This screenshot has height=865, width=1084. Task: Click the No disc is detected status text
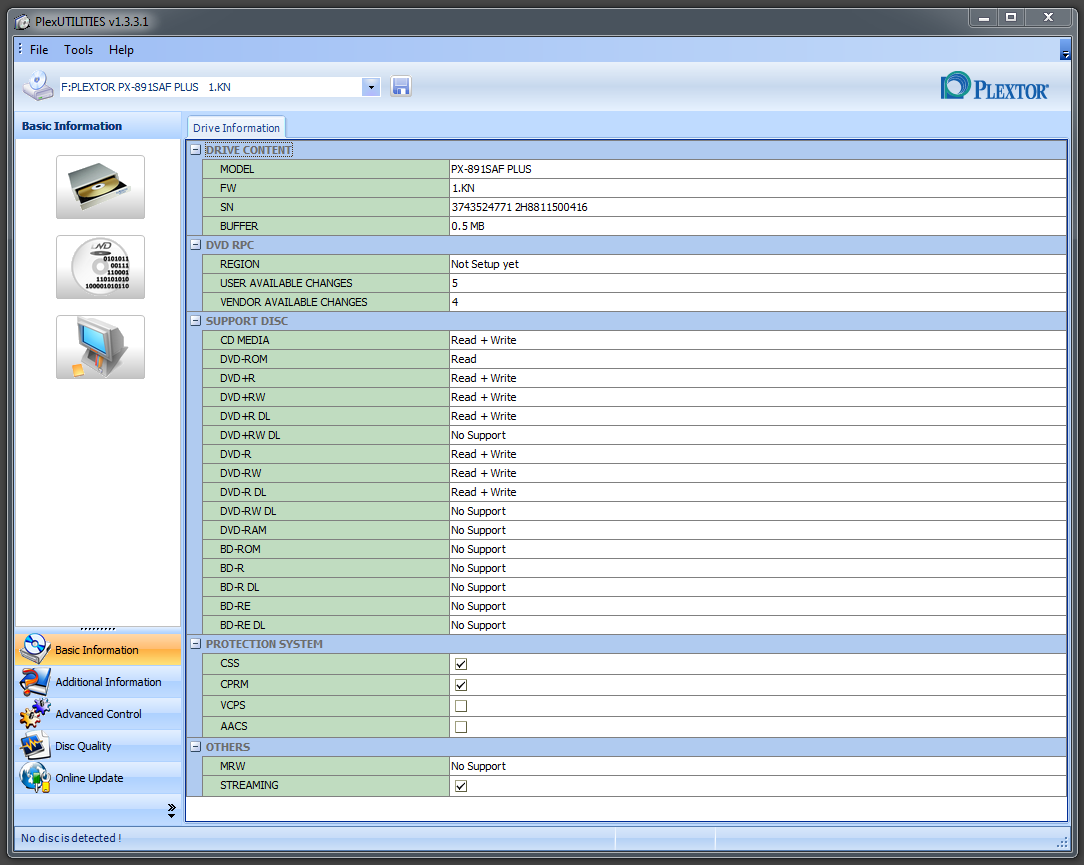point(71,838)
